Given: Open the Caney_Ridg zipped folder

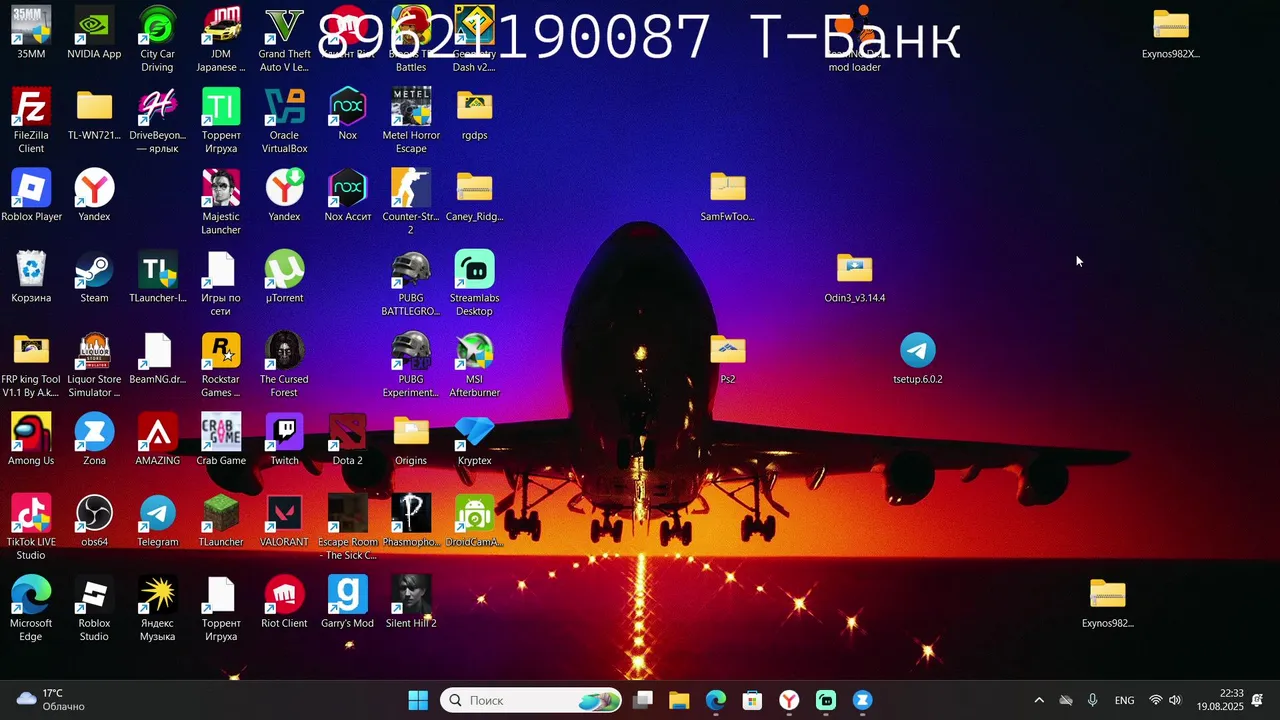Looking at the screenshot, I should pyautogui.click(x=474, y=195).
